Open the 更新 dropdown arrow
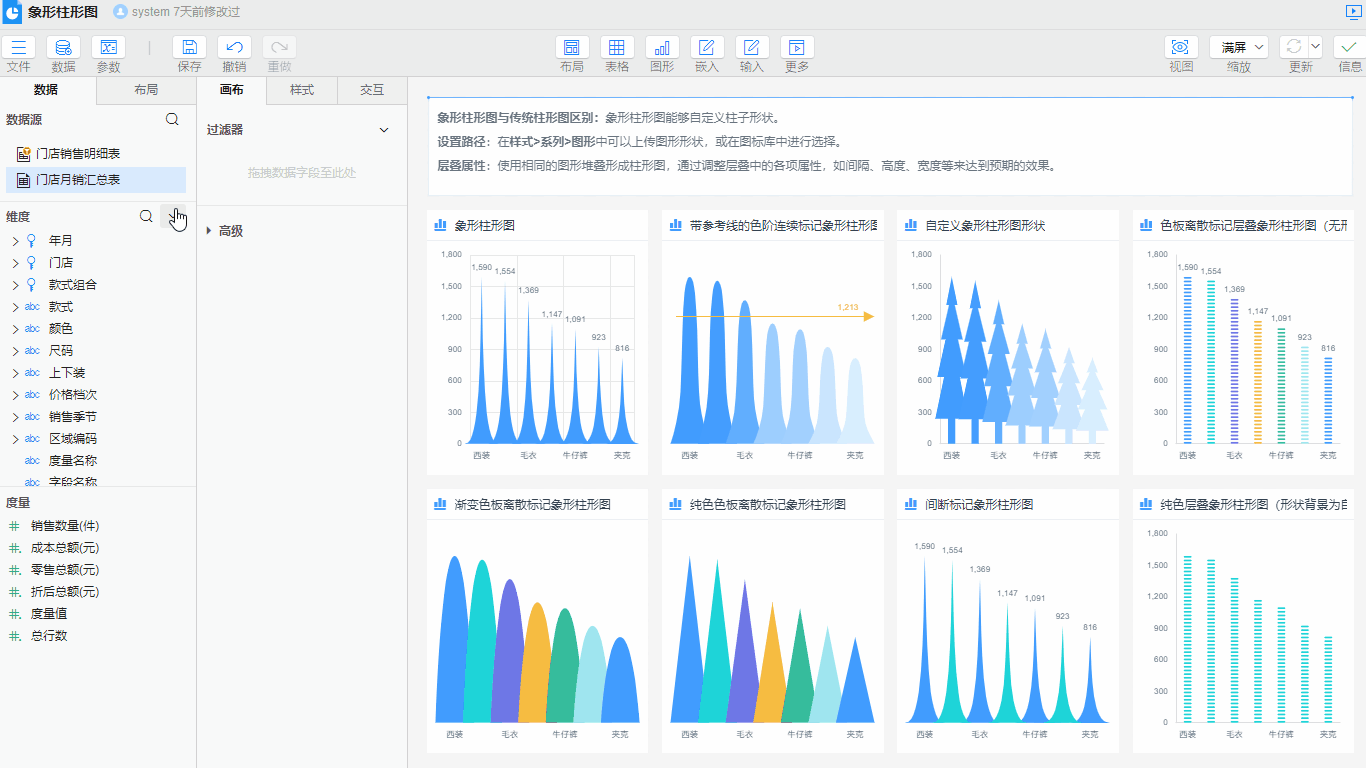Image resolution: width=1366 pixels, height=768 pixels. click(x=1315, y=47)
